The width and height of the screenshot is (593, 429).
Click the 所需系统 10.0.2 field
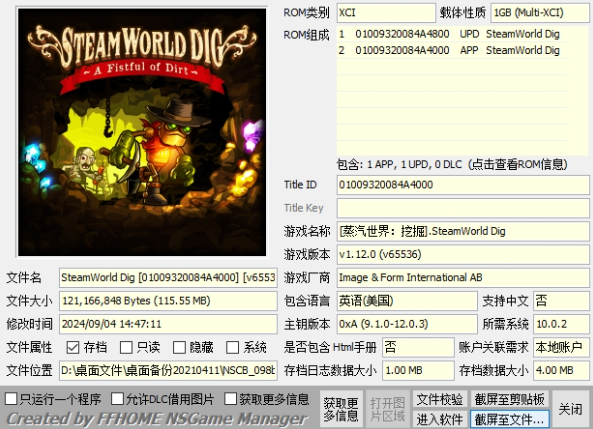point(561,324)
